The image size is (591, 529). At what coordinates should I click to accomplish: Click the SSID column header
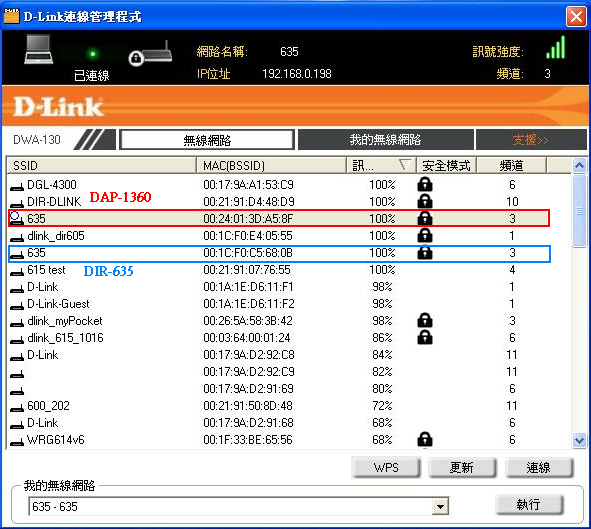pyautogui.click(x=101, y=165)
